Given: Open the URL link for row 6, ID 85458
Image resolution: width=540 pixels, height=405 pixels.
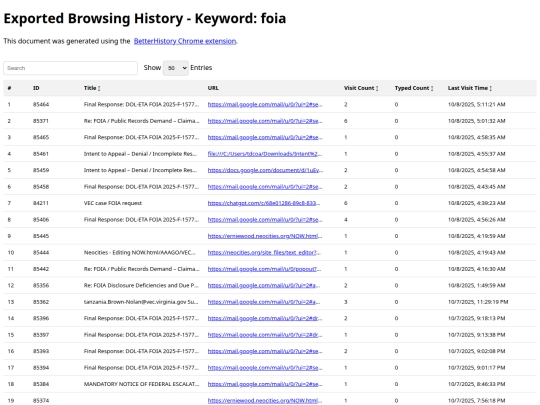Looking at the screenshot, I should [265, 187].
